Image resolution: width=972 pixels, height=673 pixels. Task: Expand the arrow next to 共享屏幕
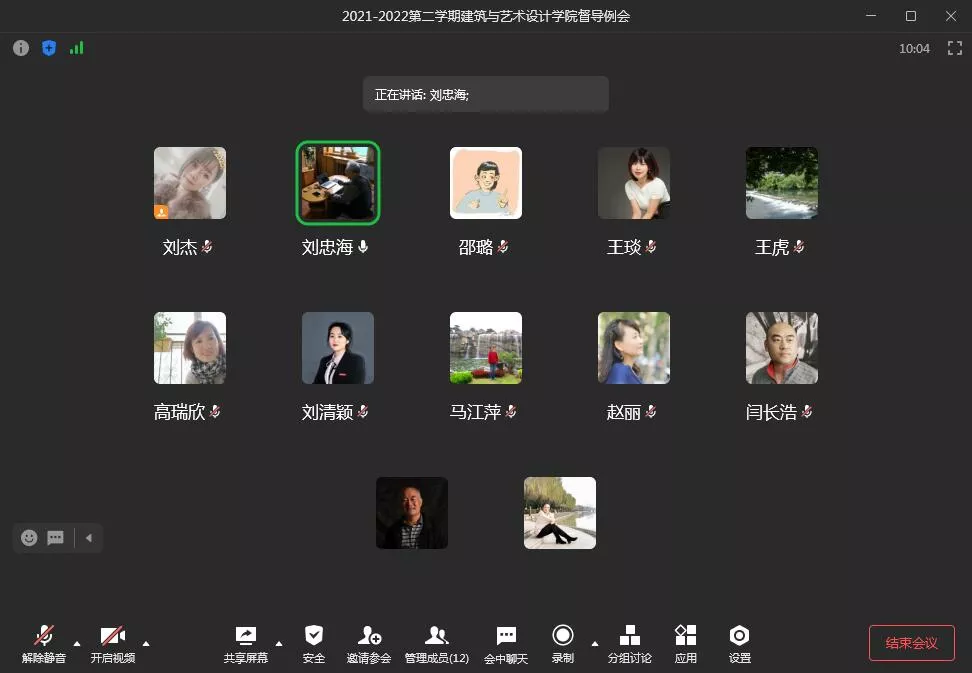(279, 643)
